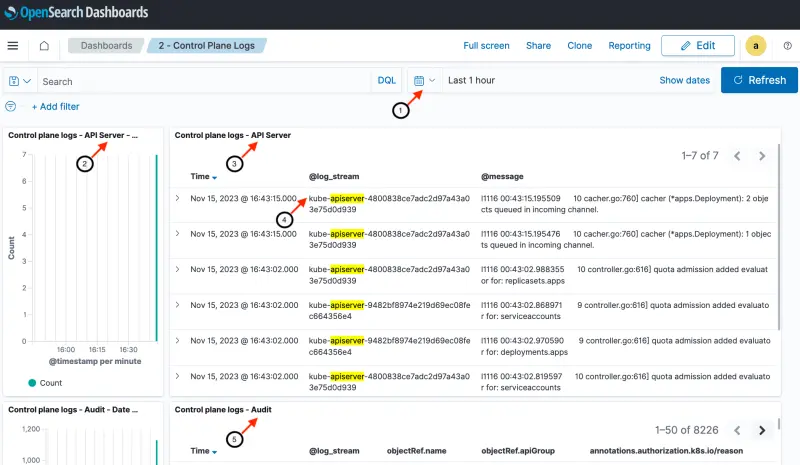Go to previous page in API Server table

[737, 156]
